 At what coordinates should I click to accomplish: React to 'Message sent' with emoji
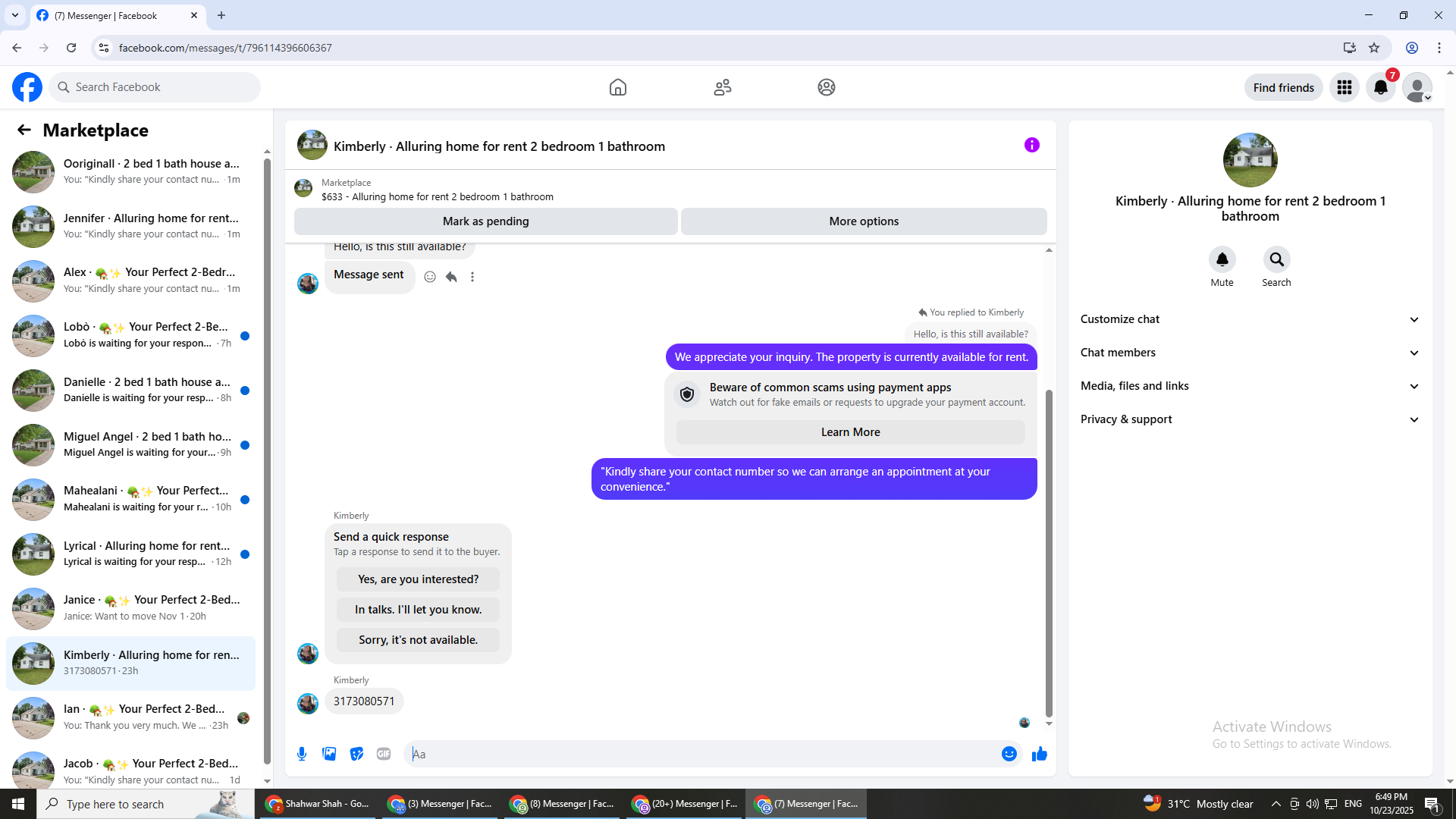(x=430, y=277)
